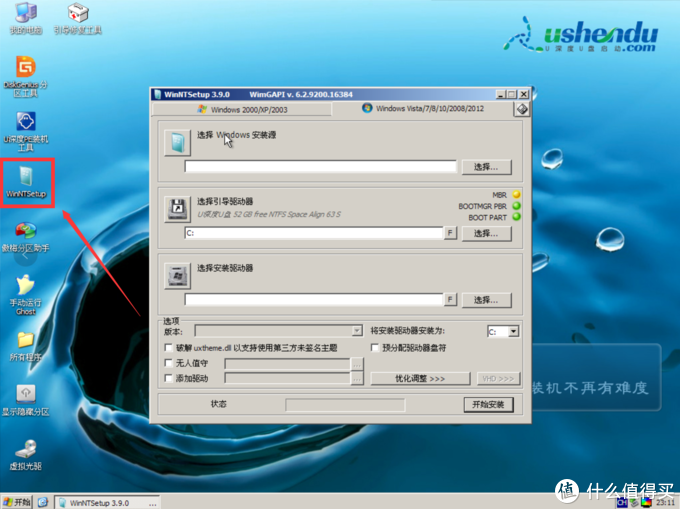Check the 预分配驱动器盘符 option
Image resolution: width=680 pixels, height=509 pixels.
375,348
